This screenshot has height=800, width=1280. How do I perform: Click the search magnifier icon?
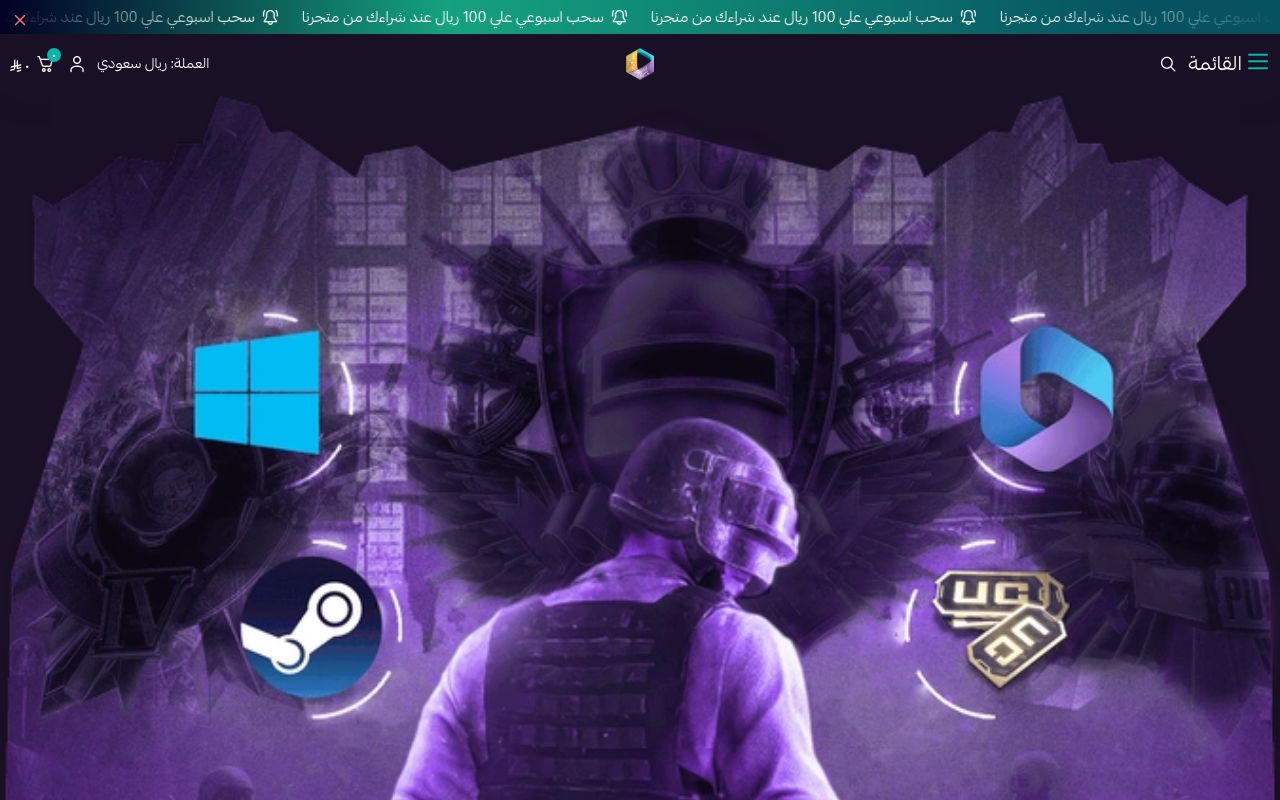pos(1167,64)
